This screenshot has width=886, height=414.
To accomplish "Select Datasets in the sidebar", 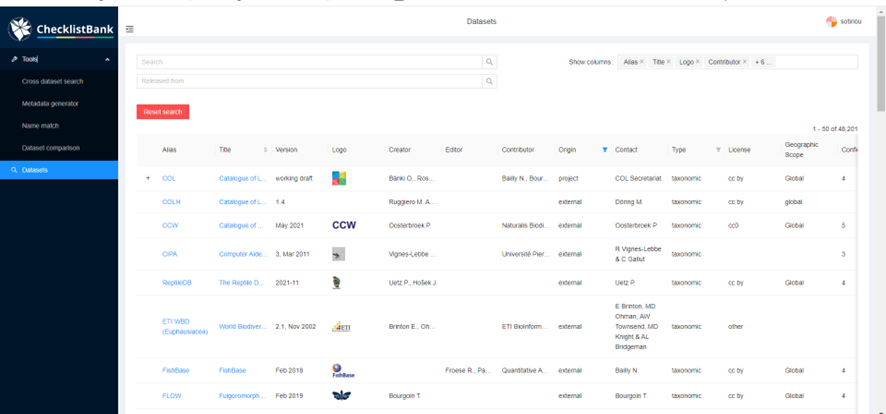I will [59, 170].
